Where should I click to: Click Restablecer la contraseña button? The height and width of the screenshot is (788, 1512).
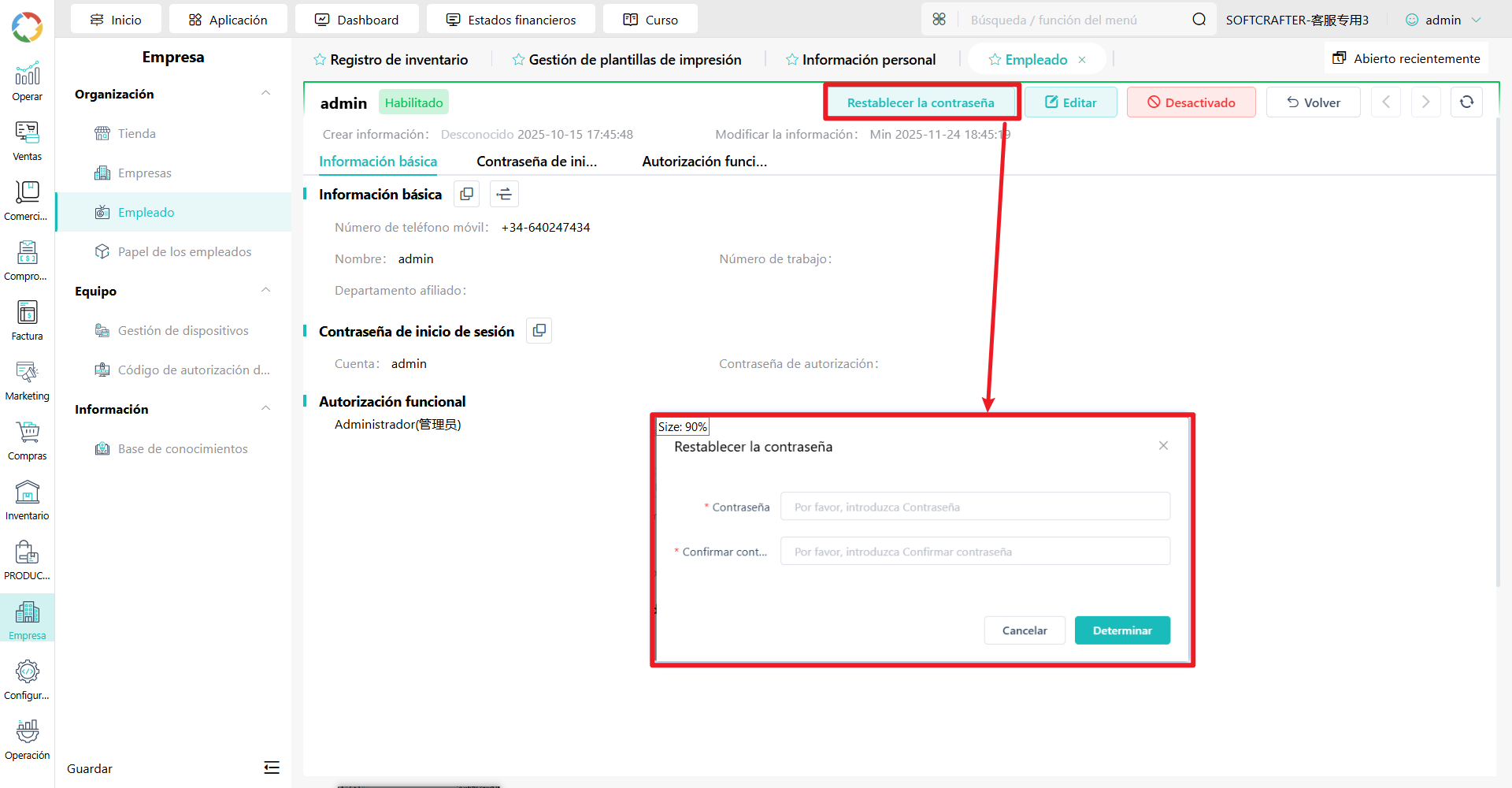point(921,102)
